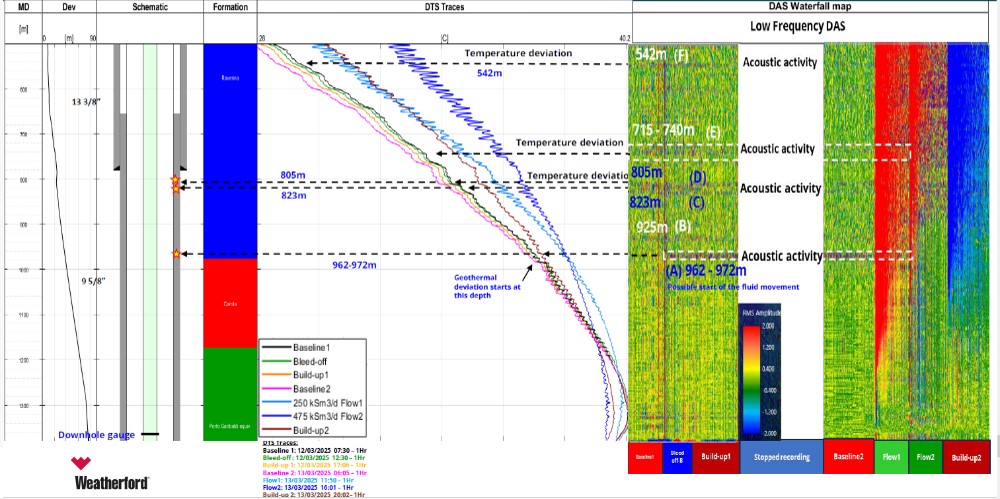
Task: Click the red Baseline1 phase box
Action: pos(644,457)
